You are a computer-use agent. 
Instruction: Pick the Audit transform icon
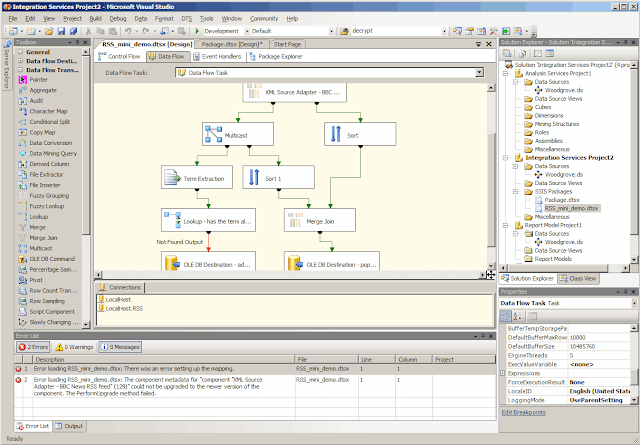(23, 100)
